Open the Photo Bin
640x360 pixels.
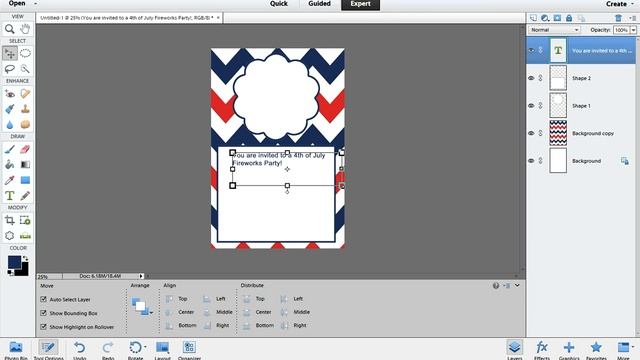point(16,350)
